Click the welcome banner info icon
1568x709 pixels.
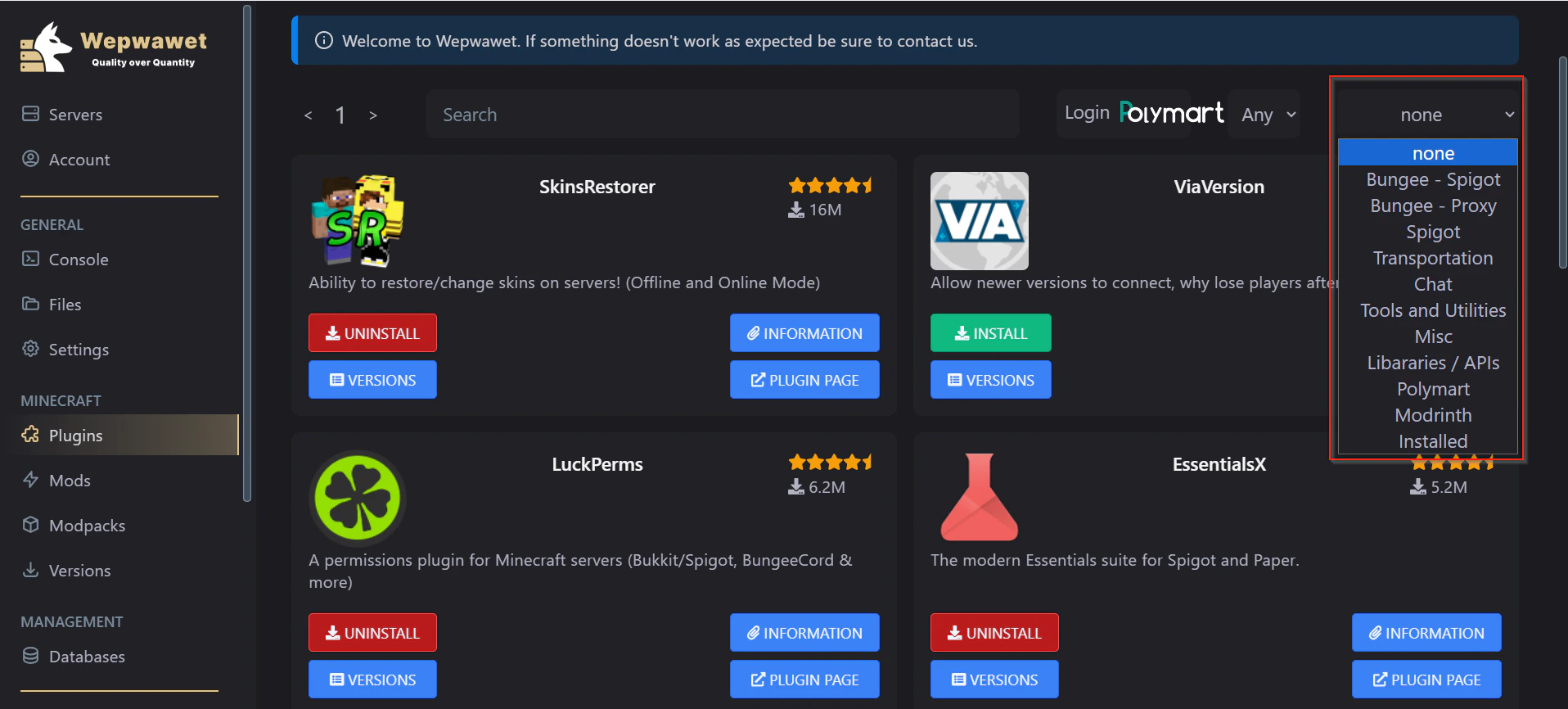(x=324, y=40)
